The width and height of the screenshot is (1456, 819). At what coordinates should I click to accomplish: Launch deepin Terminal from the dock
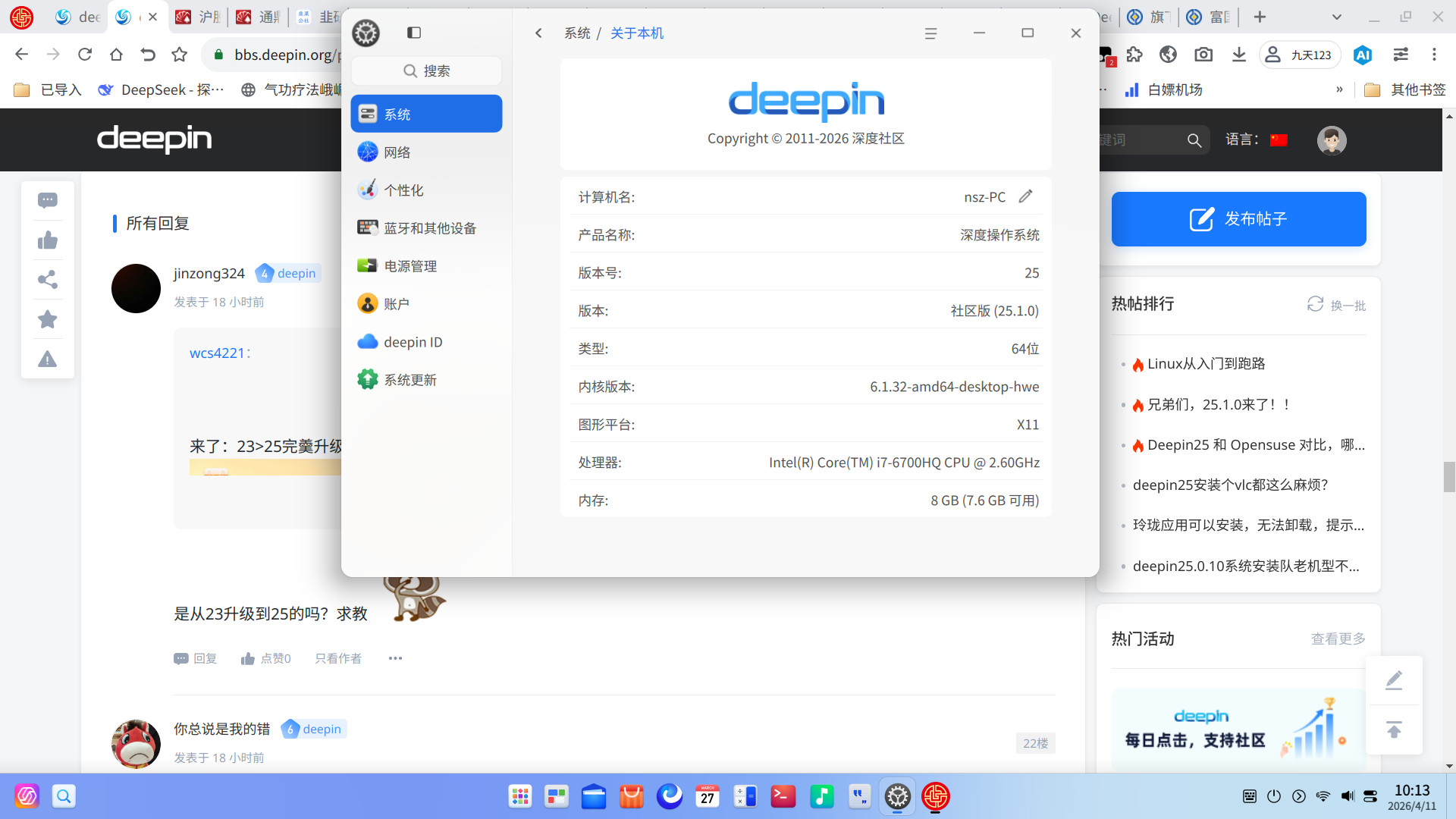tap(783, 796)
